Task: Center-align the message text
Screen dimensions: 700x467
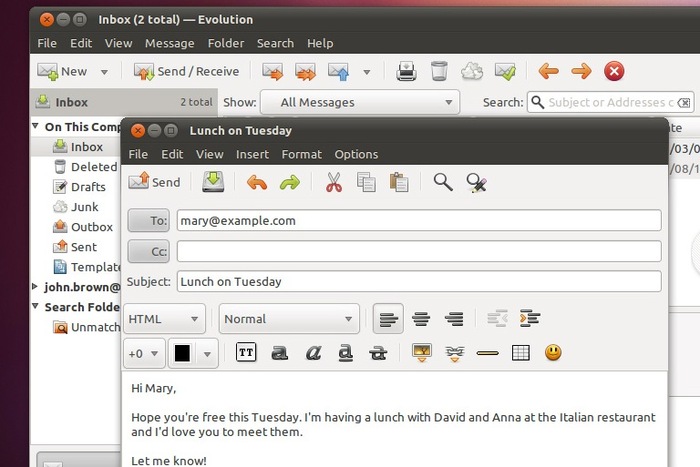Action: tap(421, 319)
